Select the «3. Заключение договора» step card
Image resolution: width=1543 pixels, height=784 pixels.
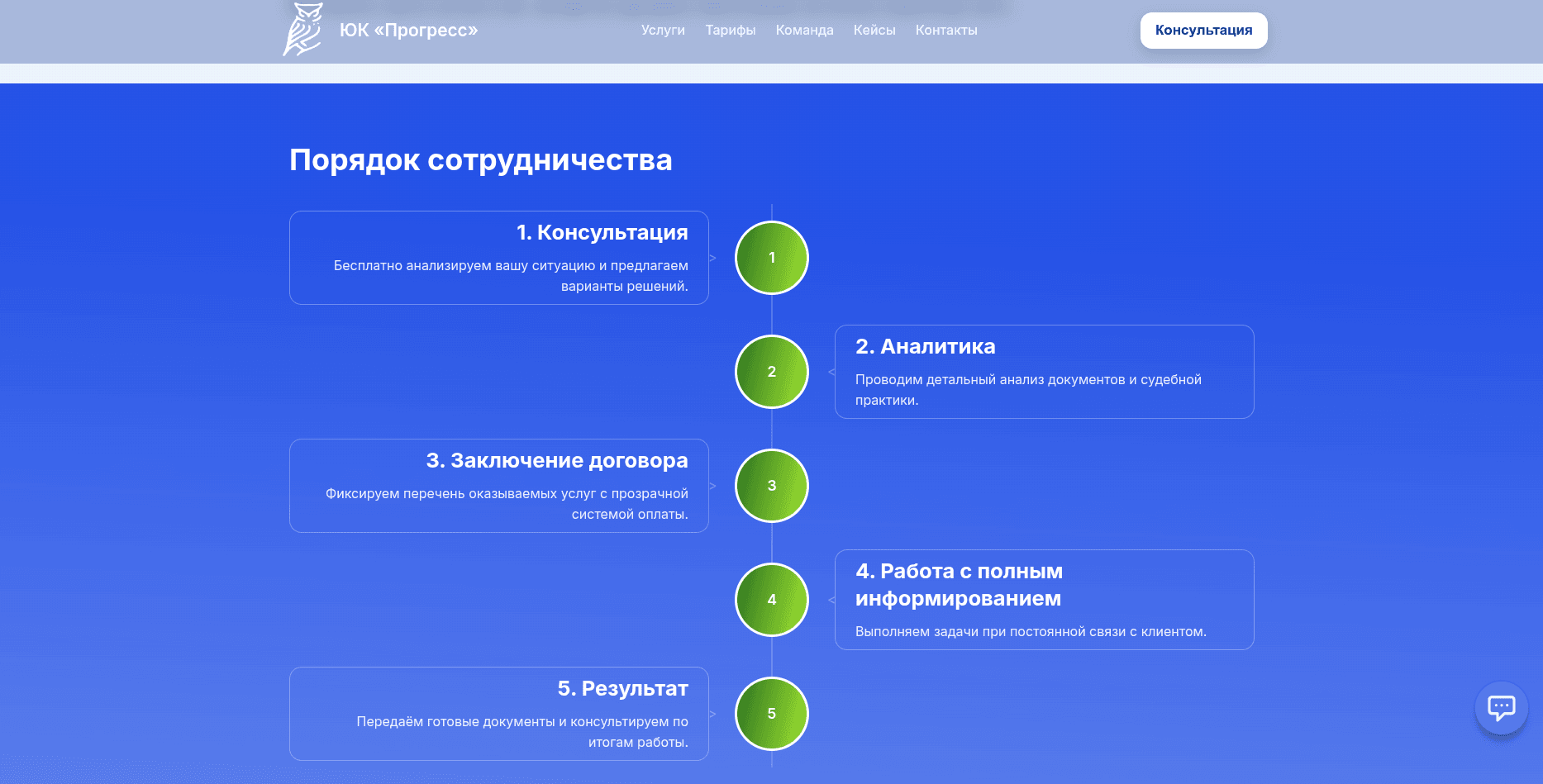point(498,485)
